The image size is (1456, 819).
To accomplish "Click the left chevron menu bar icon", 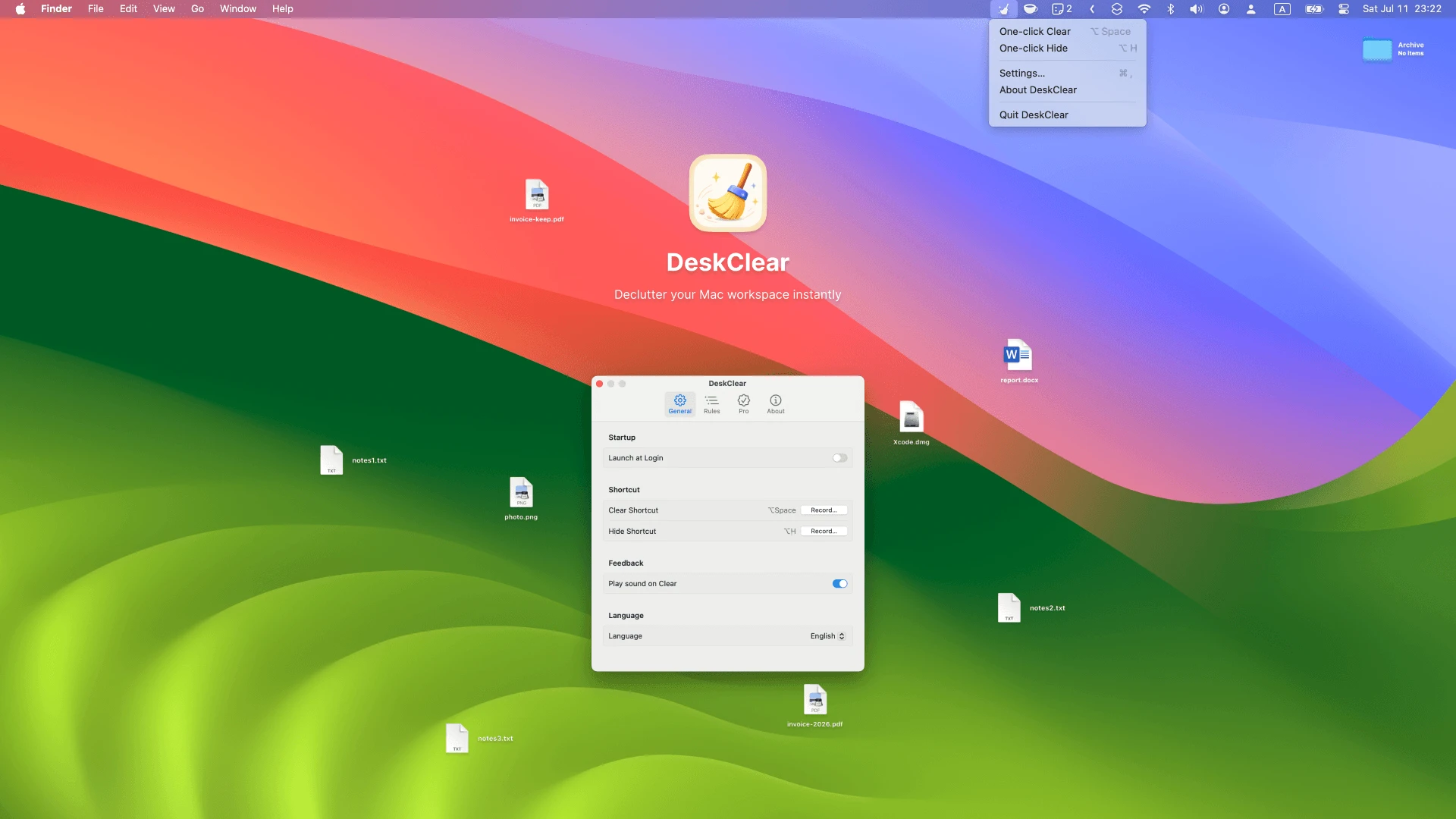I will click(1092, 9).
